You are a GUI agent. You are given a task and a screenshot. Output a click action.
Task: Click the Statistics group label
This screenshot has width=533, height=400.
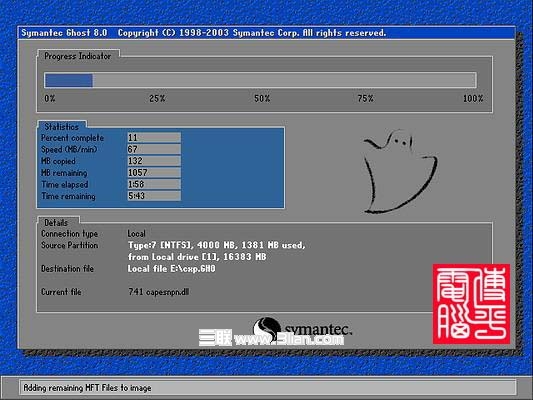[62, 127]
